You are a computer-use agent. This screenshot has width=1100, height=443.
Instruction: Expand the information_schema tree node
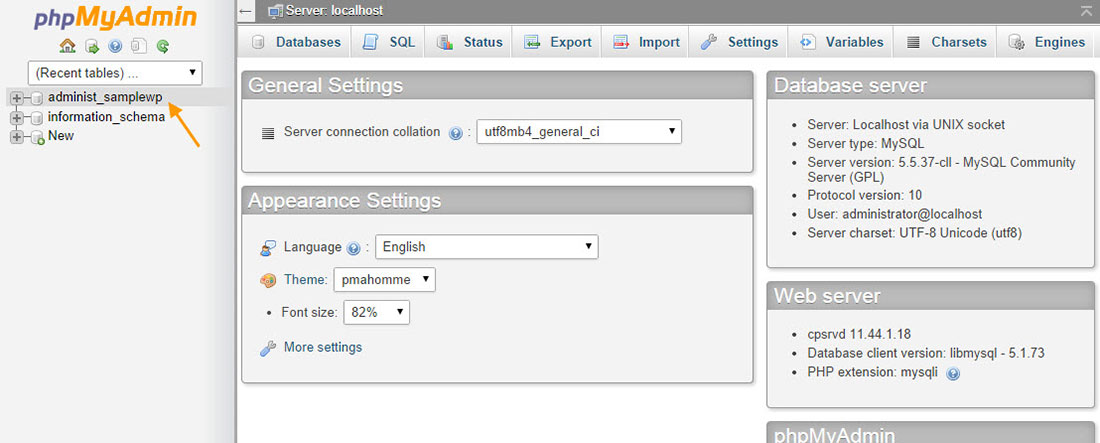pyautogui.click(x=17, y=117)
